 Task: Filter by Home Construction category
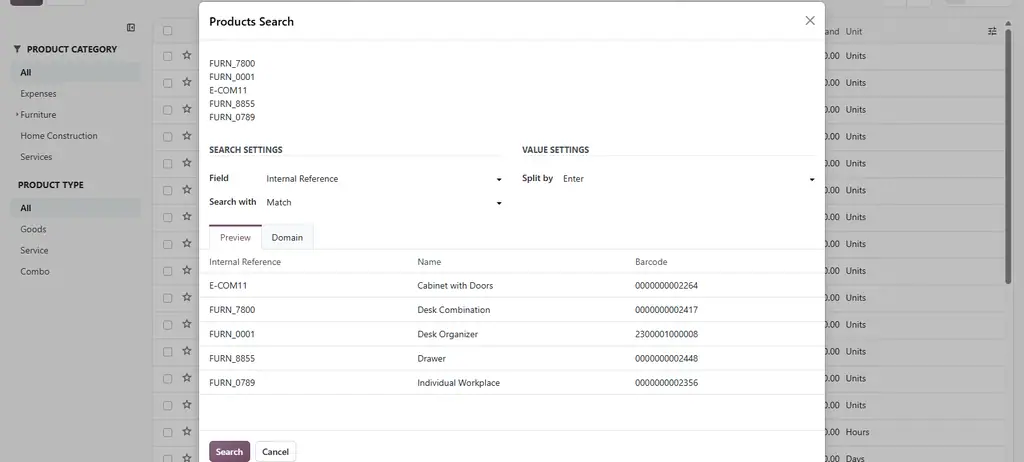tap(59, 136)
